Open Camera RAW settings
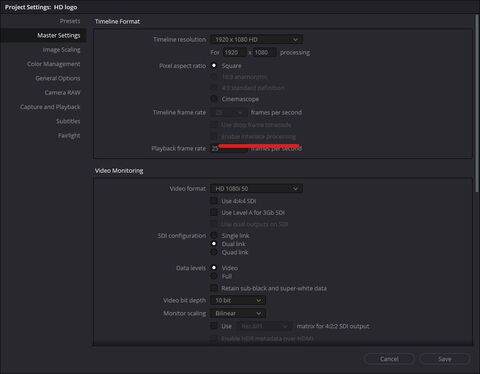This screenshot has width=480, height=374. (62, 93)
